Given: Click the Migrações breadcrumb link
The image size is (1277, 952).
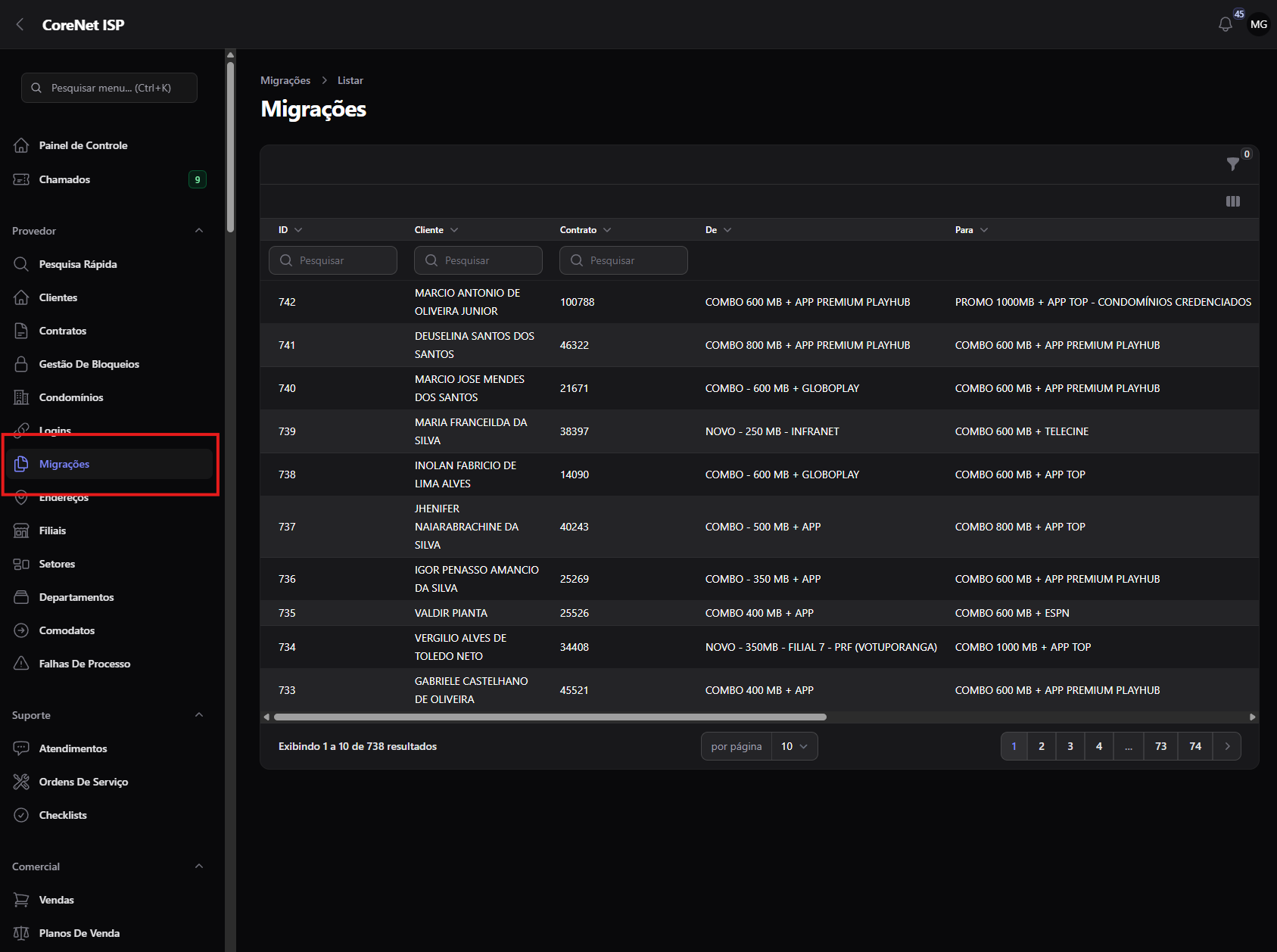Looking at the screenshot, I should point(285,80).
